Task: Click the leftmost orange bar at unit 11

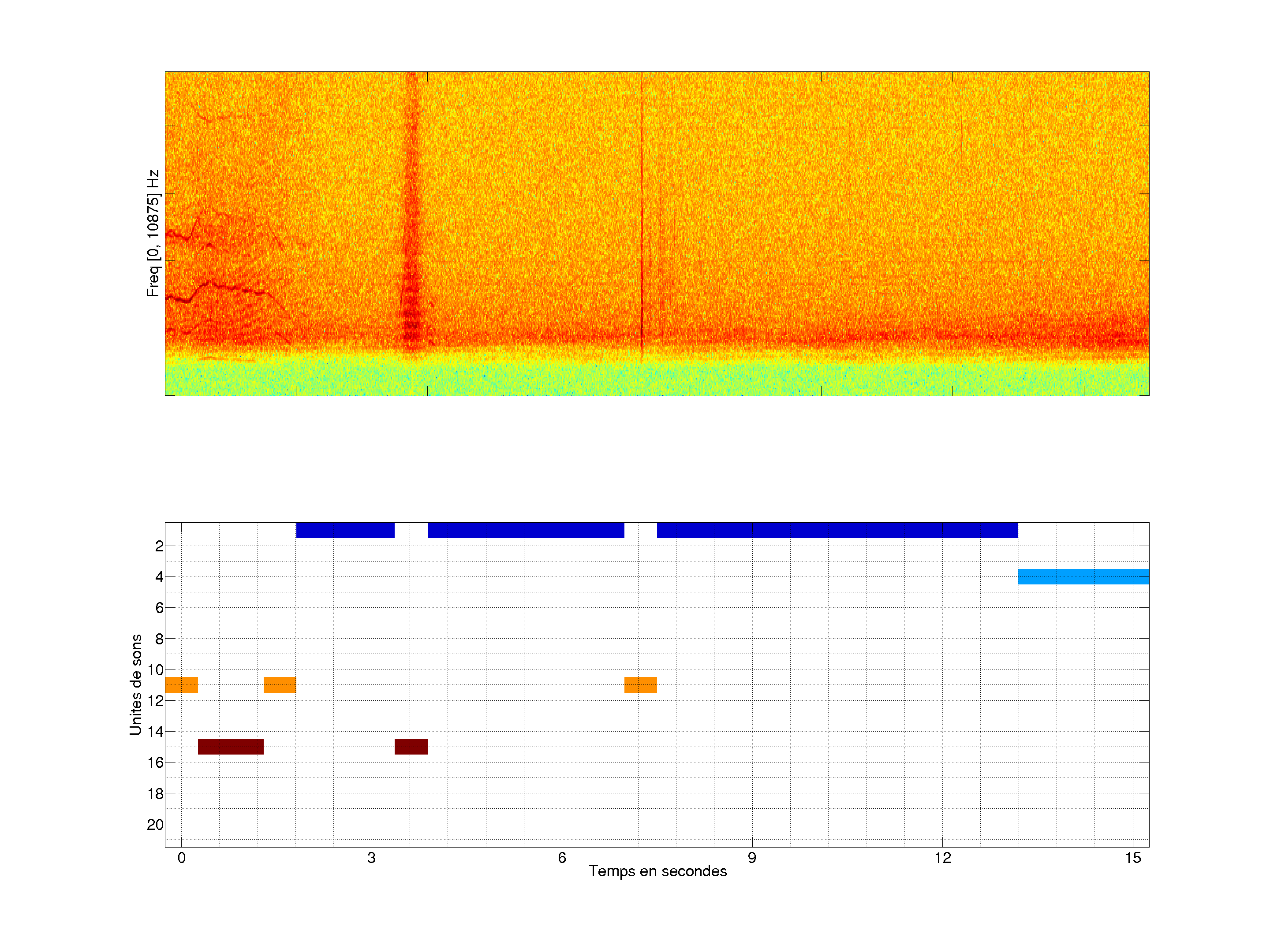Action: tap(181, 684)
